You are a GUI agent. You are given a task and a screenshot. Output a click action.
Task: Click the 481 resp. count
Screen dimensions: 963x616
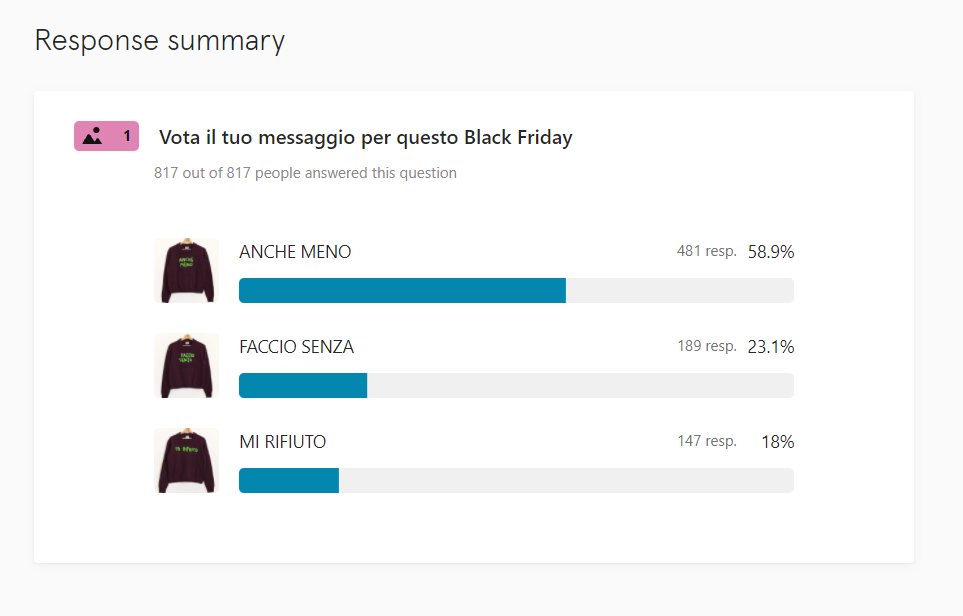pos(706,251)
